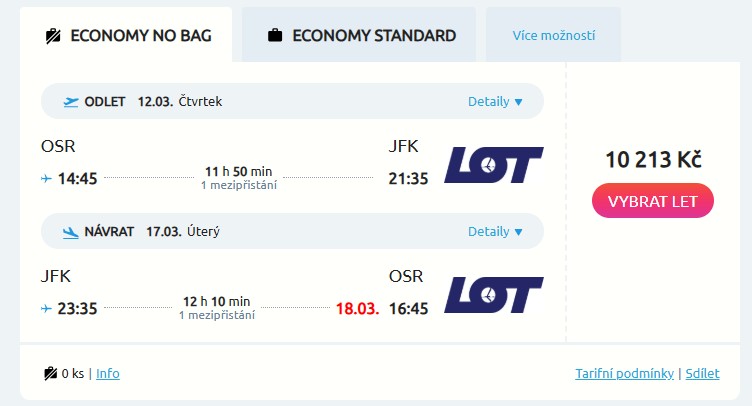Click the return plane icon beside NÁVRAT
The image size is (752, 406).
[71, 232]
